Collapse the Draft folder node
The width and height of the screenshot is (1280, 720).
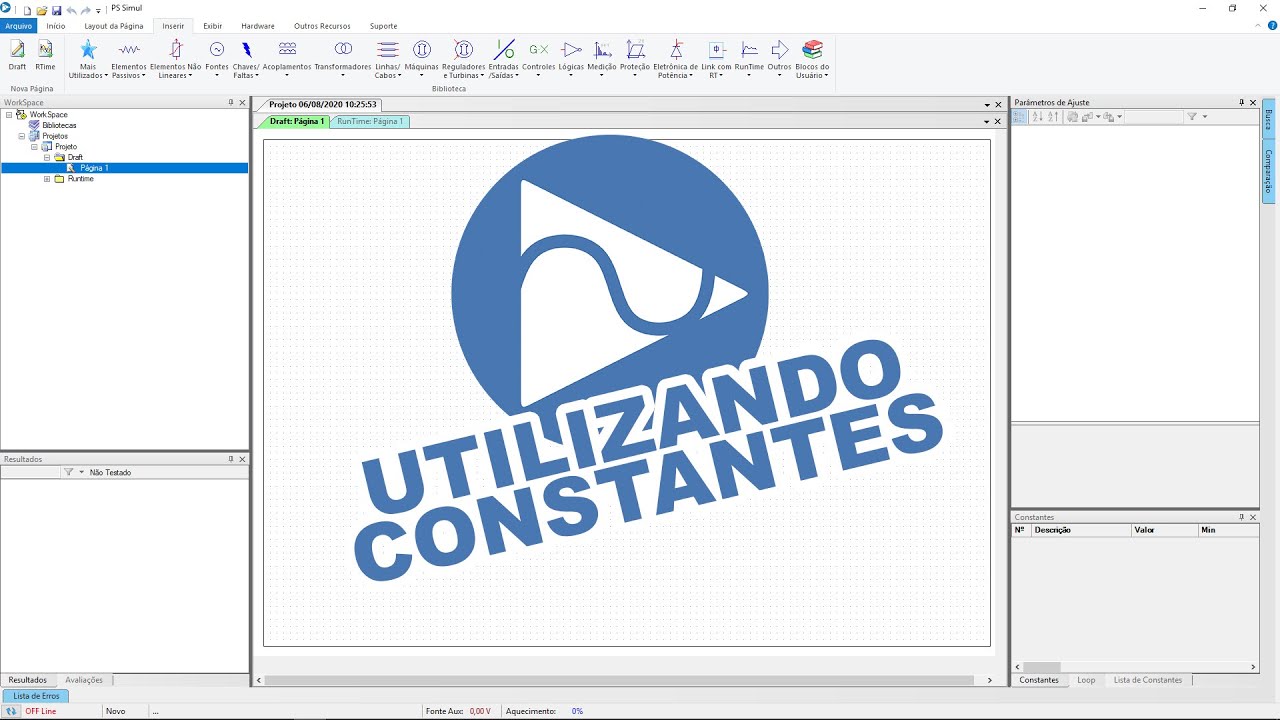(x=47, y=157)
